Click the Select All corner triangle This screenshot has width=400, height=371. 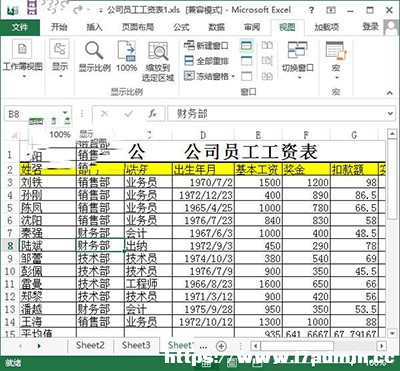[14, 135]
